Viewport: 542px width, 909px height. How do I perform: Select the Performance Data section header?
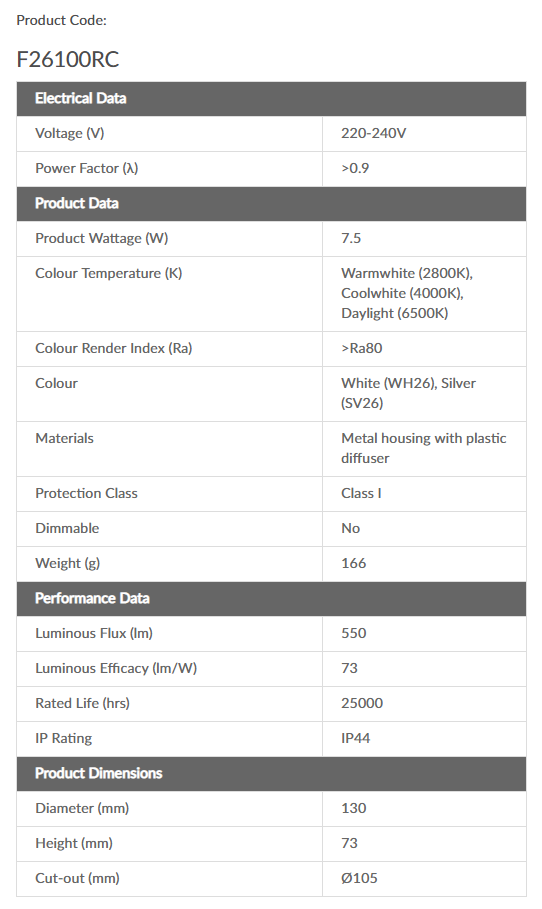(x=271, y=598)
